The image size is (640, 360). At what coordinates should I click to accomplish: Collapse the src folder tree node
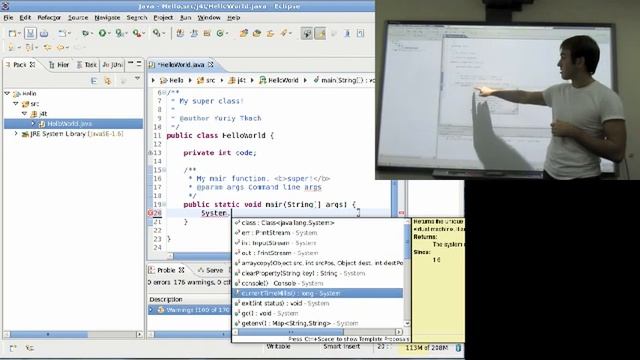tap(16, 104)
